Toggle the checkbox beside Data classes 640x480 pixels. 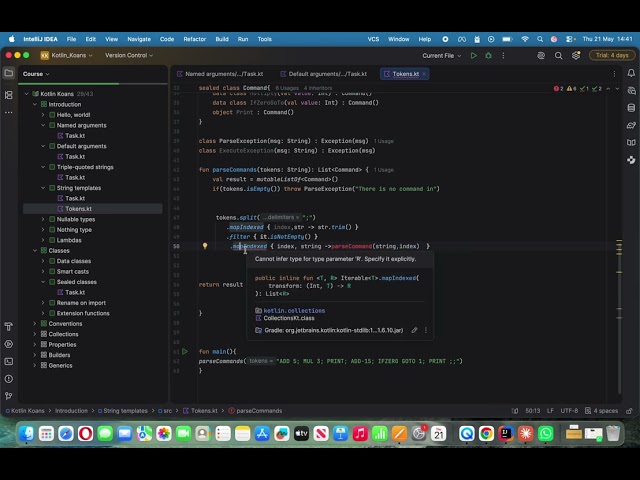coord(52,261)
